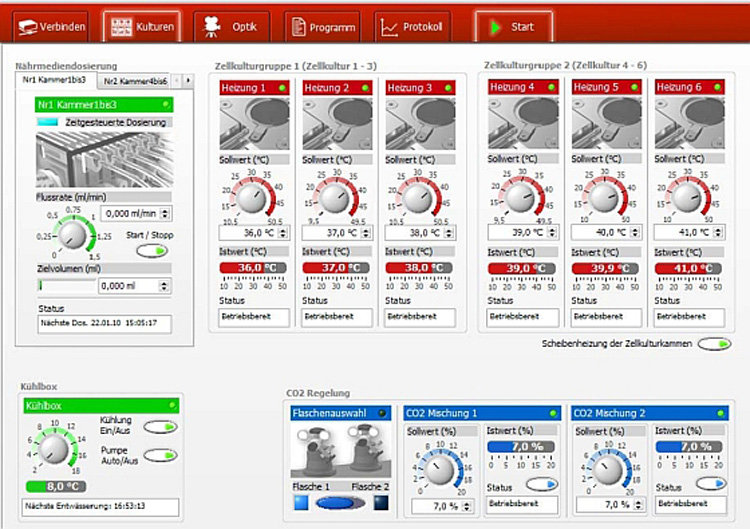The image size is (750, 529).
Task: Click the Kühlbox 8,0 °C temperature display
Action: click(x=56, y=486)
